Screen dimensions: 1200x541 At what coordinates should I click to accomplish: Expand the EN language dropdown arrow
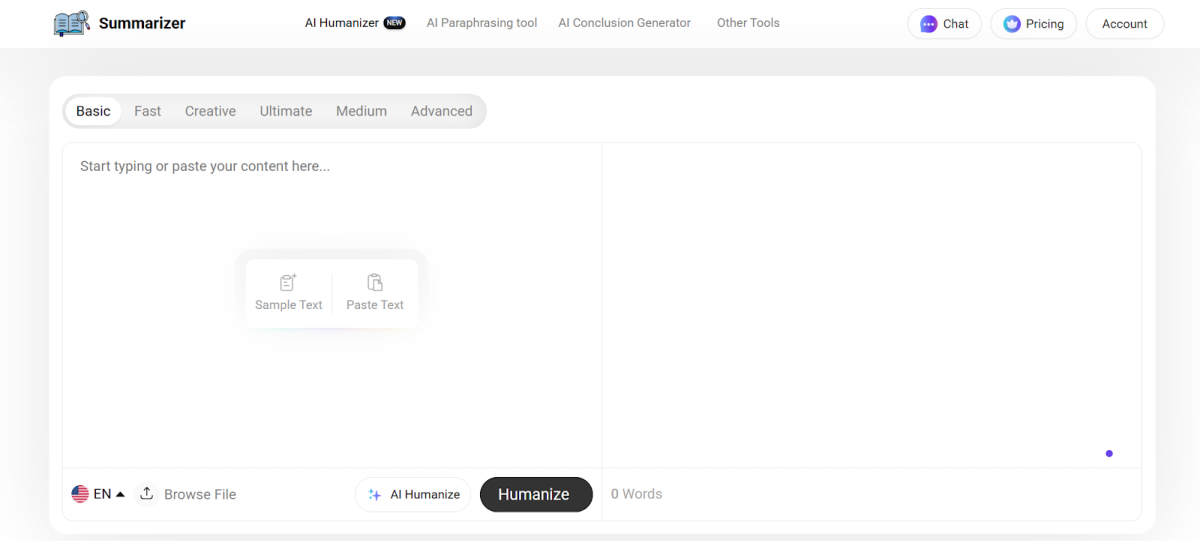coord(120,494)
